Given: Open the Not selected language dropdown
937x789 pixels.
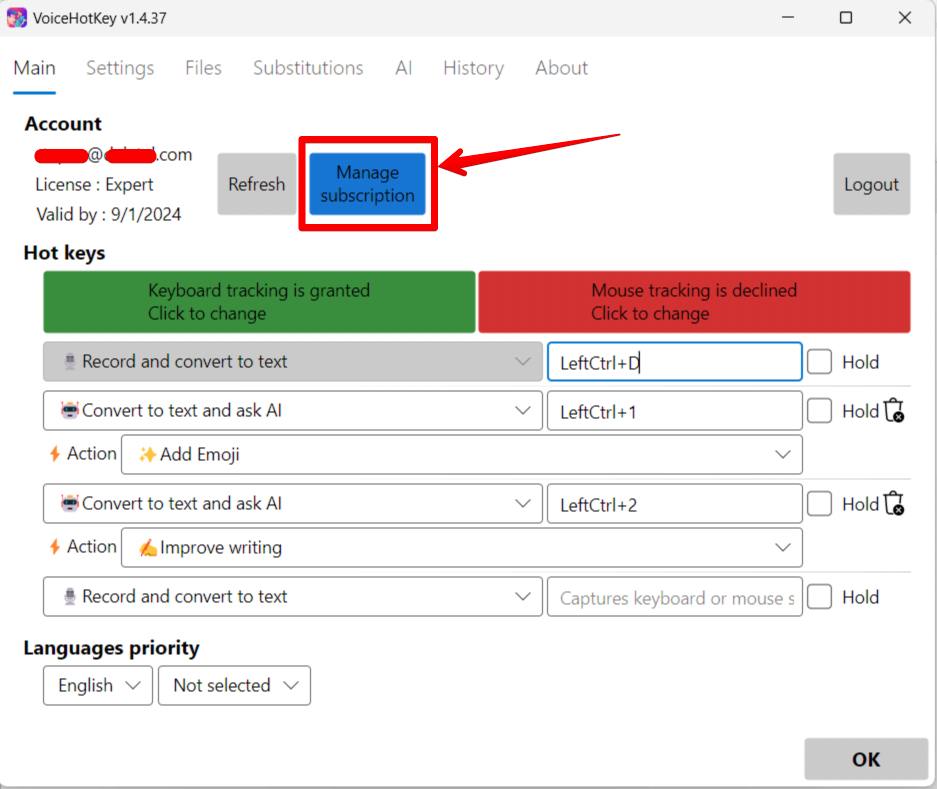Looking at the screenshot, I should click(234, 686).
